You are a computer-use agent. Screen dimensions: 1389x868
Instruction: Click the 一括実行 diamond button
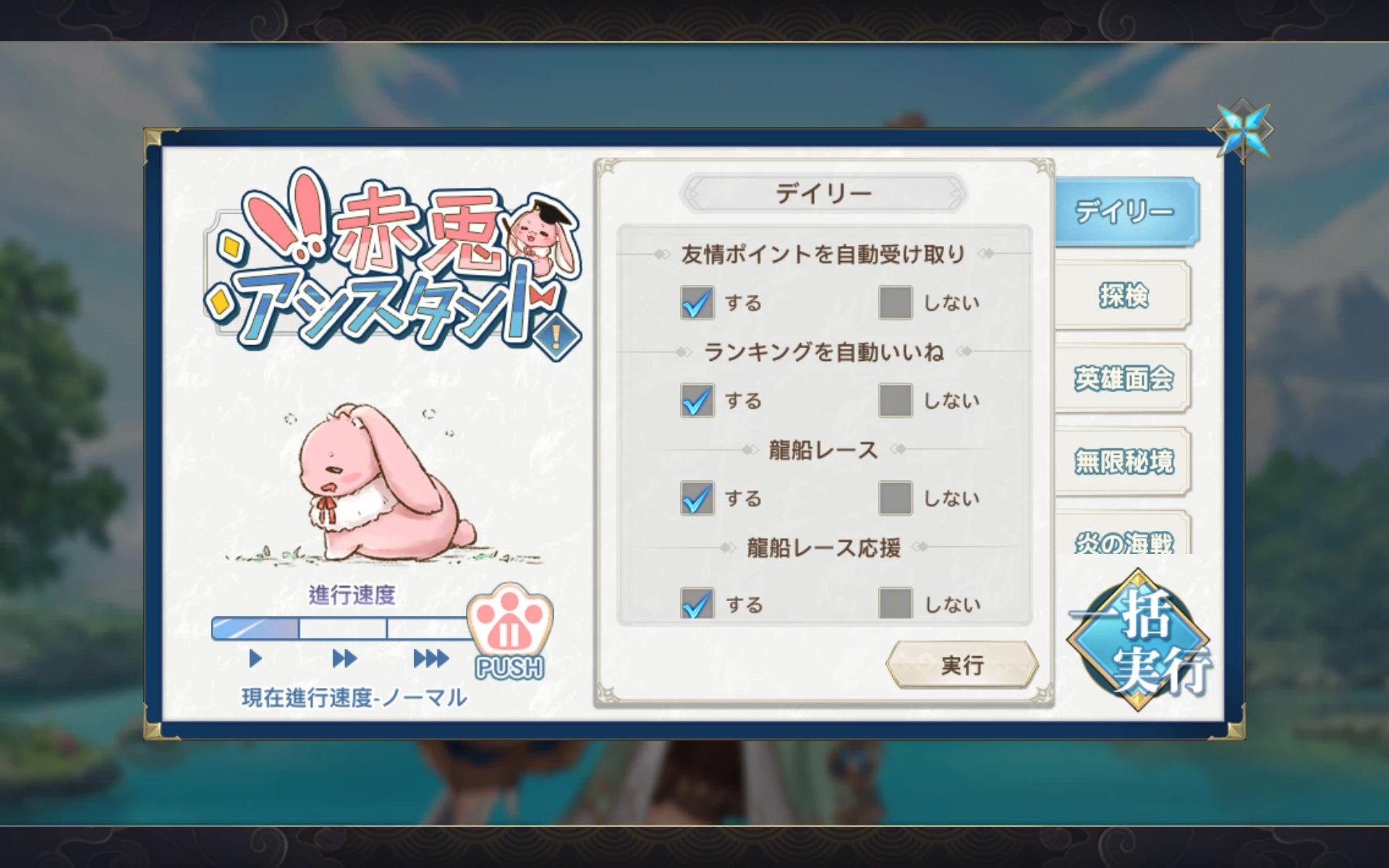(1139, 640)
